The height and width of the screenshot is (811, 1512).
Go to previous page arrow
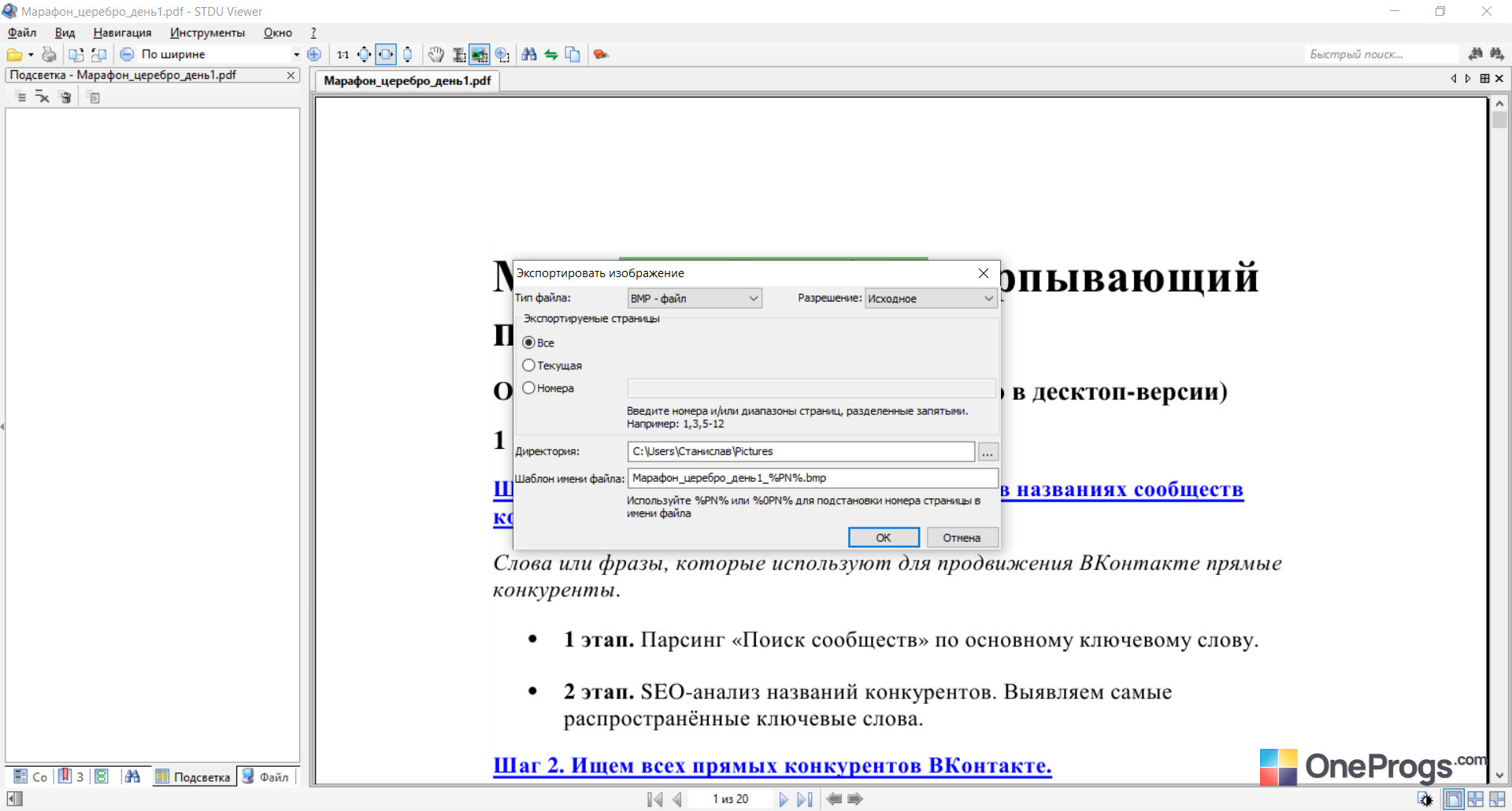(x=676, y=799)
